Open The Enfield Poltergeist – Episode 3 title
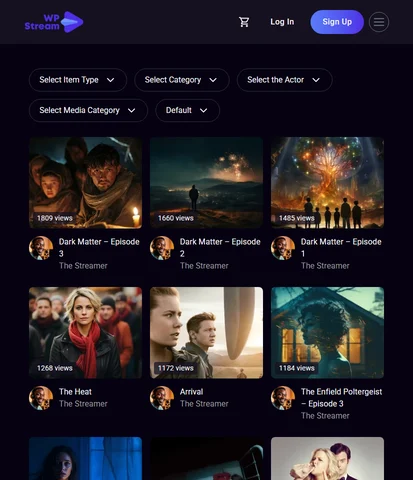Image resolution: width=413 pixels, height=480 pixels. [341, 398]
